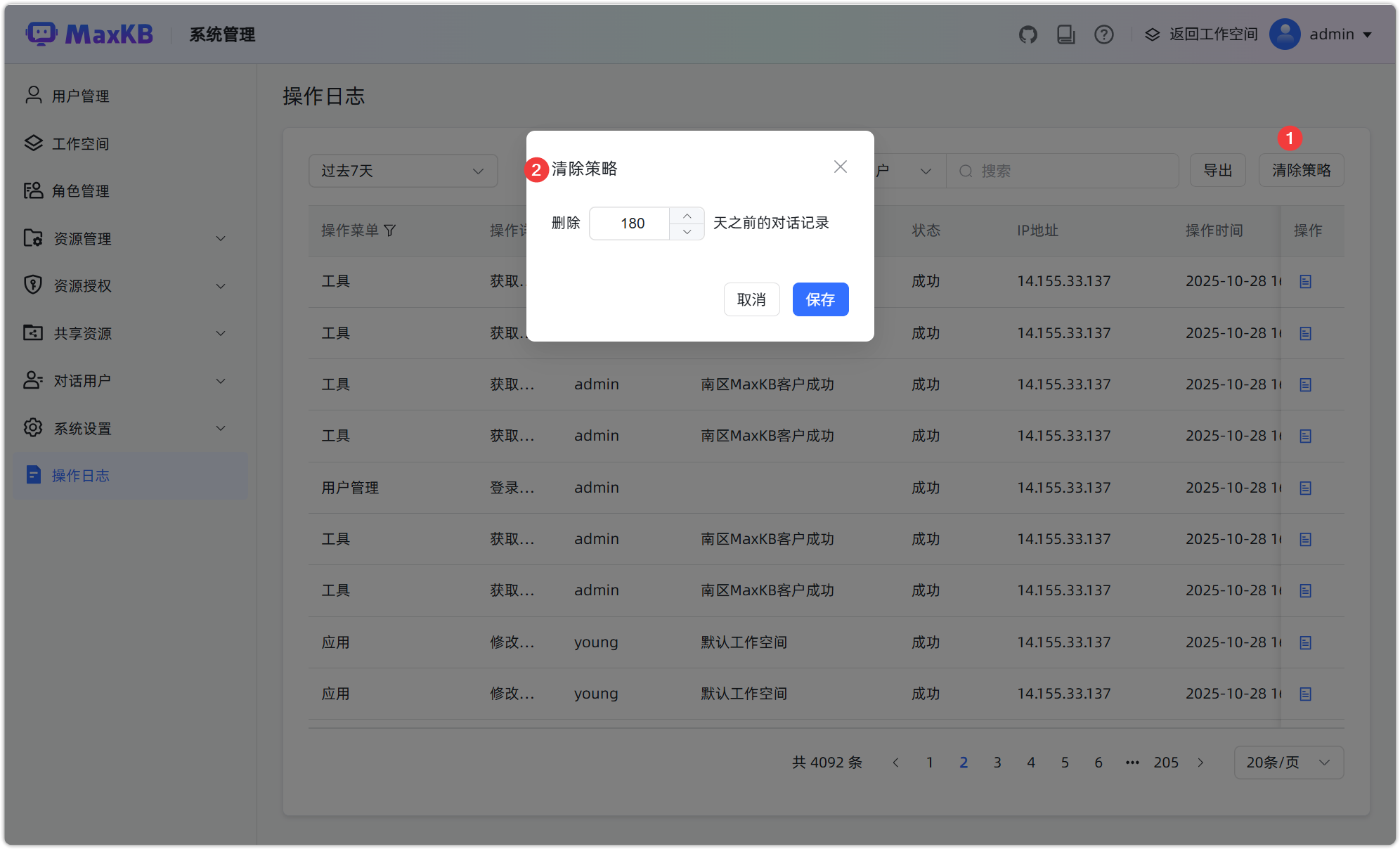Screen dimensions: 1400x849
Task: Click the 取消 button
Action: pos(751,299)
